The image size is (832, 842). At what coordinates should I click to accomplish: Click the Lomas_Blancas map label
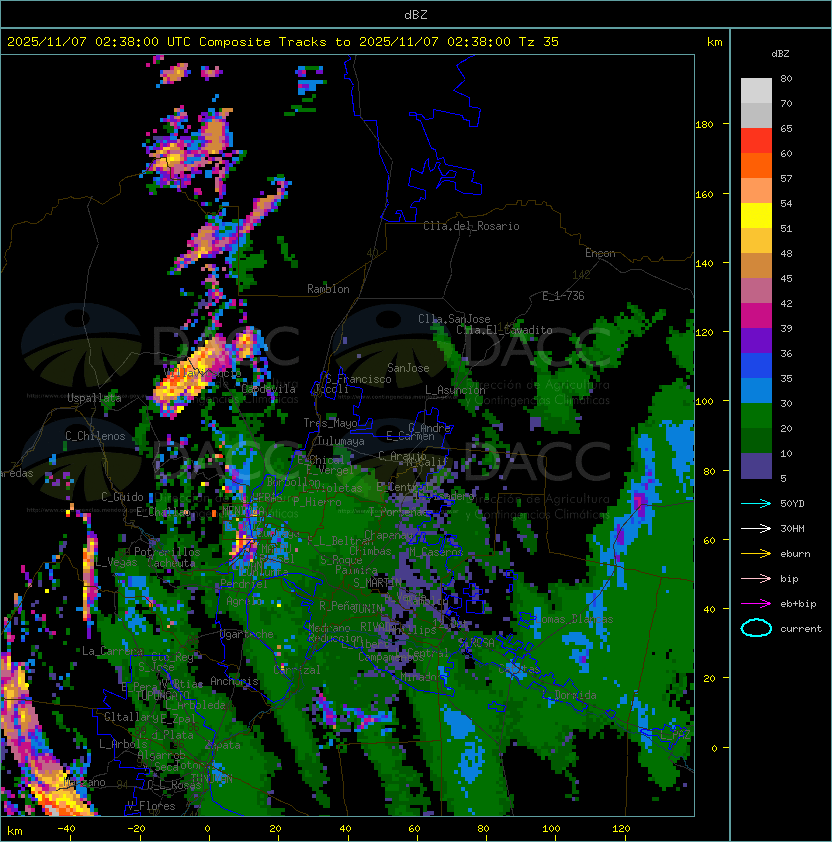click(574, 619)
